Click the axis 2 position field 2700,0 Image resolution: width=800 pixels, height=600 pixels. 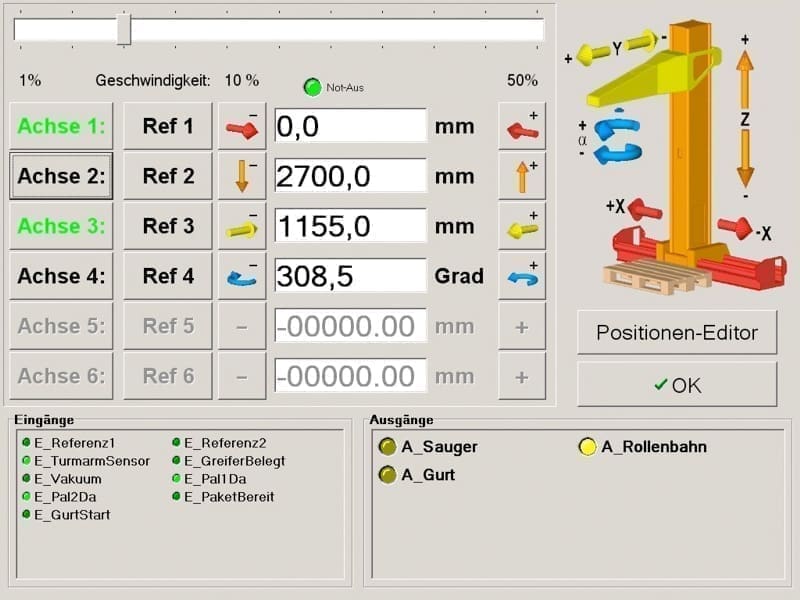coord(350,177)
